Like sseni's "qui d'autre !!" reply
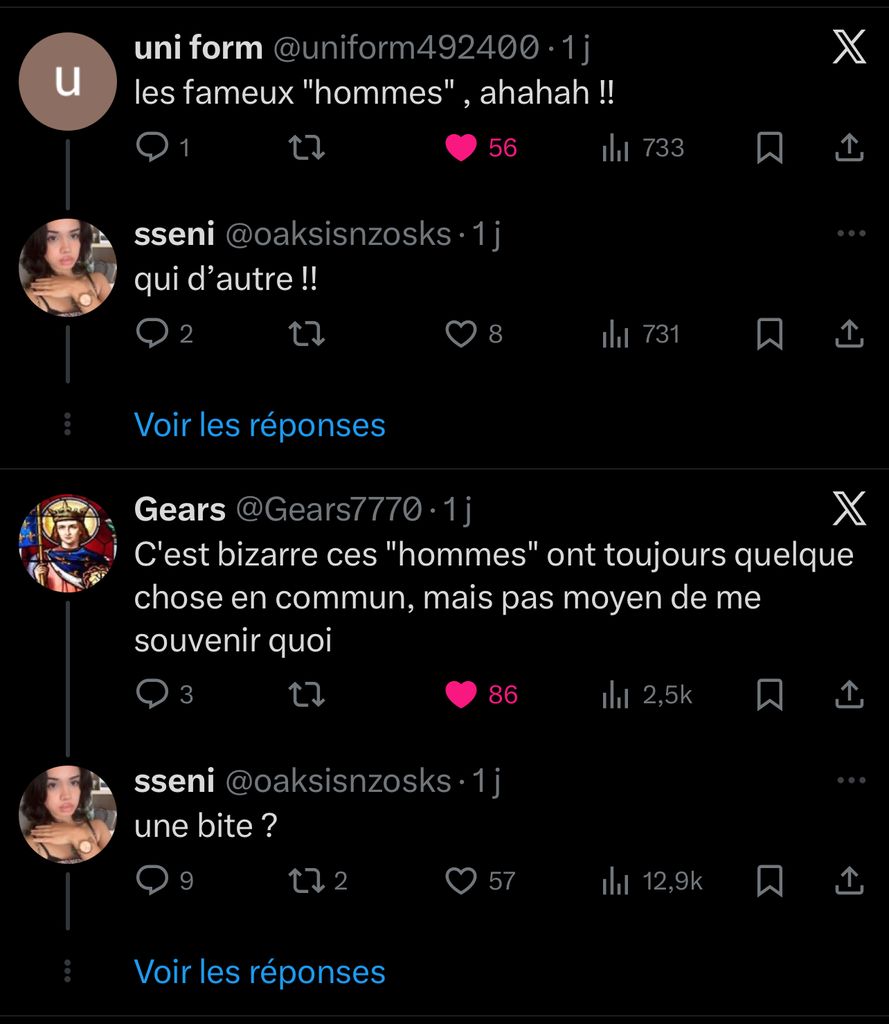This screenshot has height=1024, width=889. click(461, 334)
